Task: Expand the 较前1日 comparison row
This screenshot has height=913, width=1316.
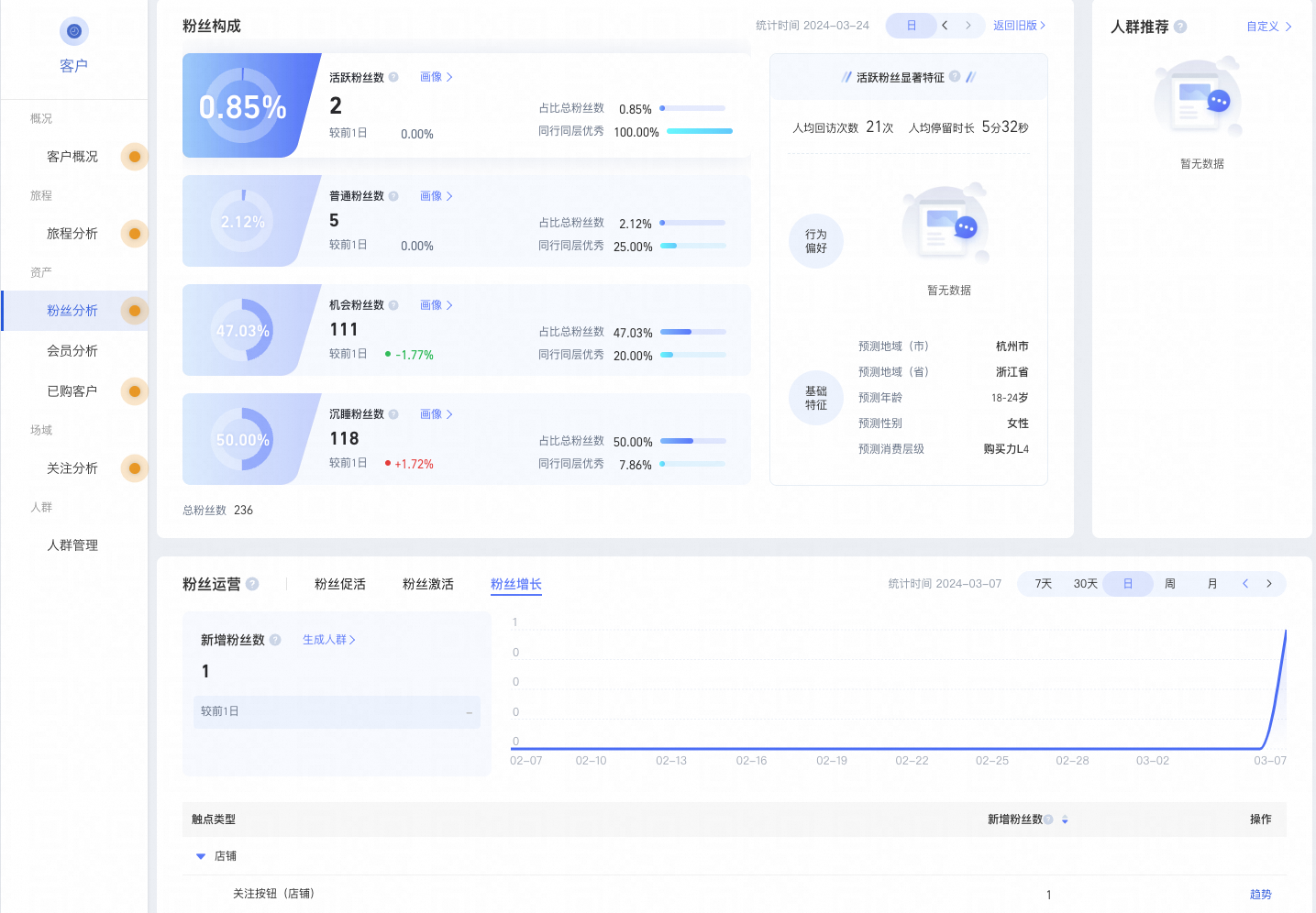Action: coord(337,712)
